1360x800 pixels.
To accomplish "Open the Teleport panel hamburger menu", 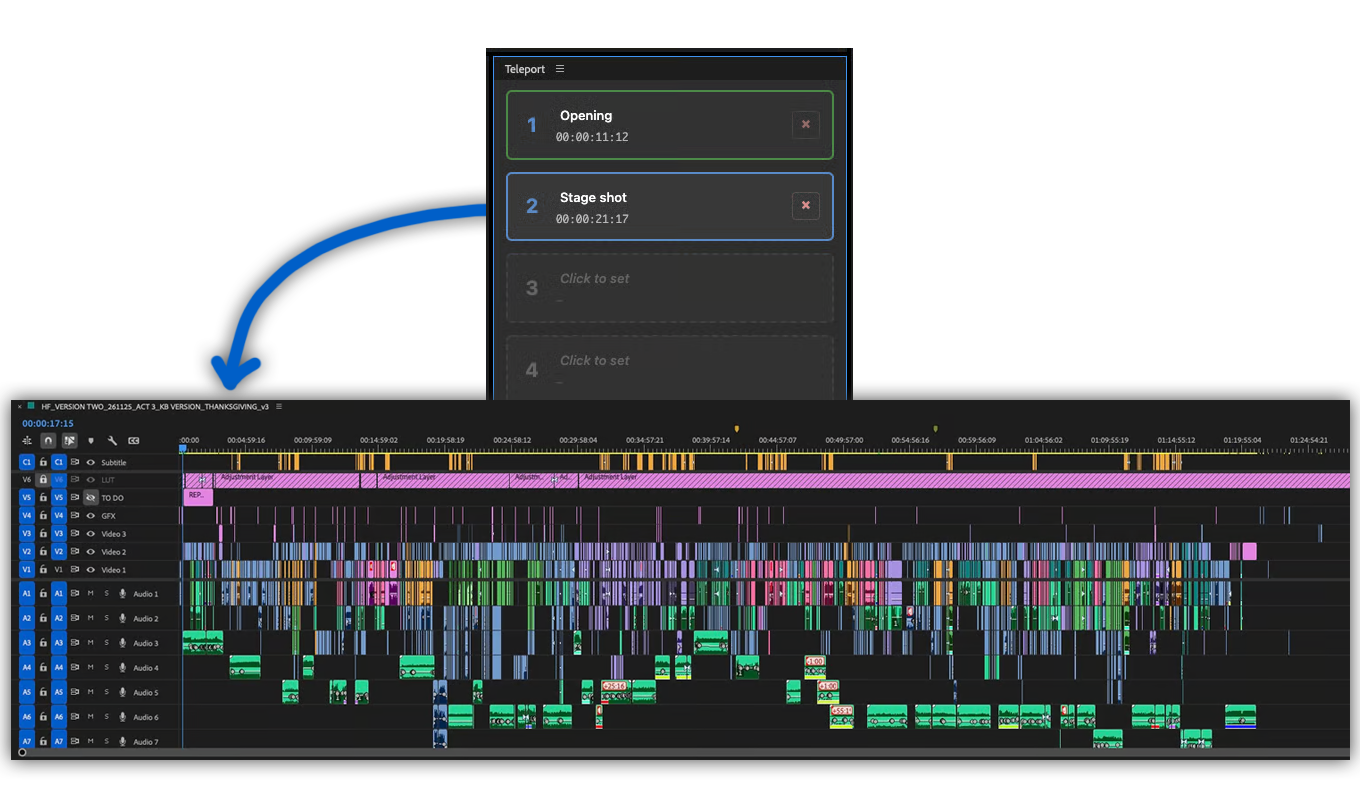I will (x=560, y=69).
